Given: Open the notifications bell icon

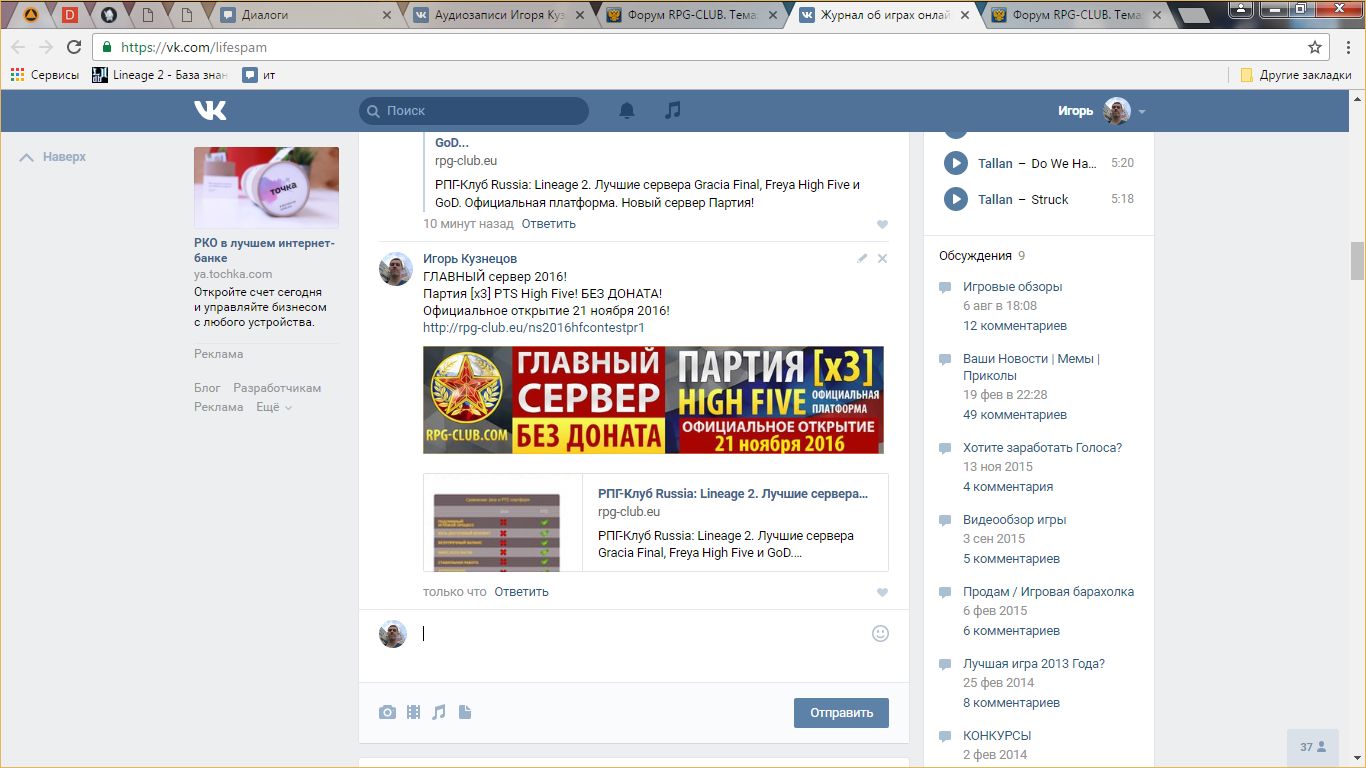Looking at the screenshot, I should (627, 110).
